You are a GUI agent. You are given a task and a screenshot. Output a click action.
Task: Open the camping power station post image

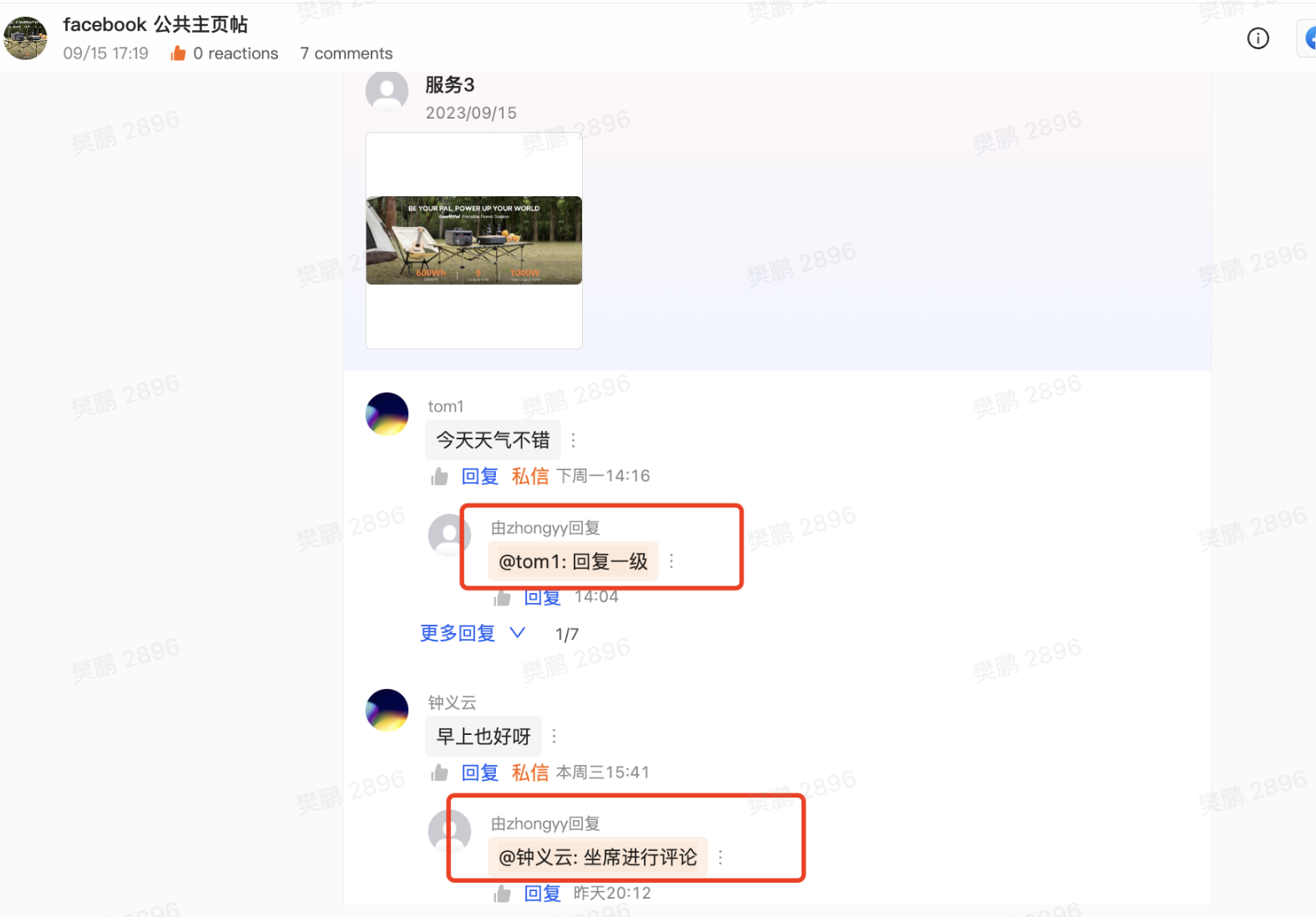coord(473,241)
